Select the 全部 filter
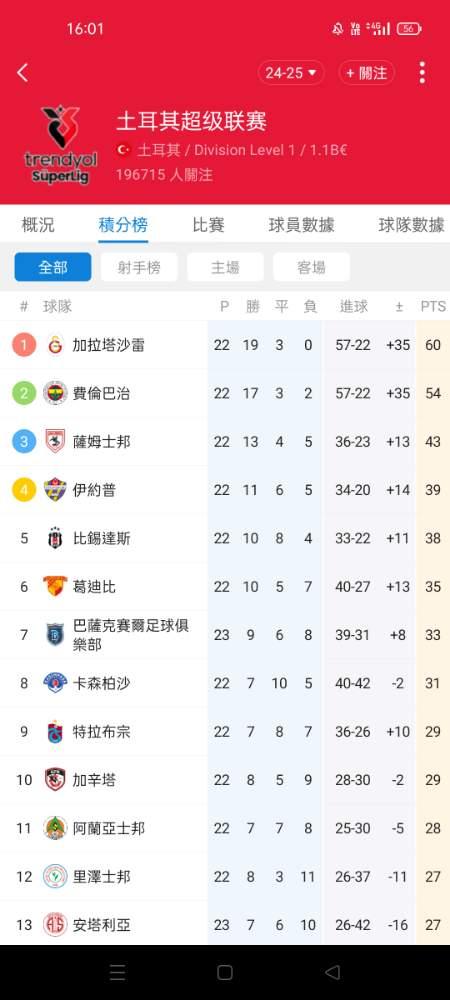This screenshot has height=1000, width=450. pos(53,267)
